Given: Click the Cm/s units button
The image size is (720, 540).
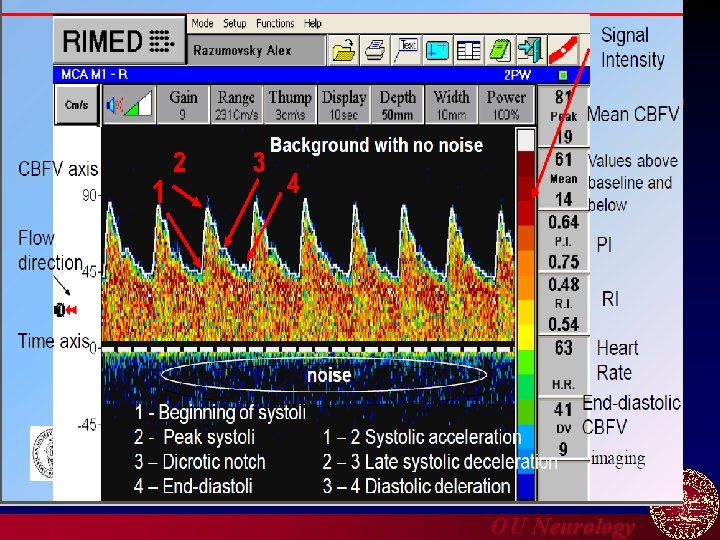Looking at the screenshot, I should [77, 105].
